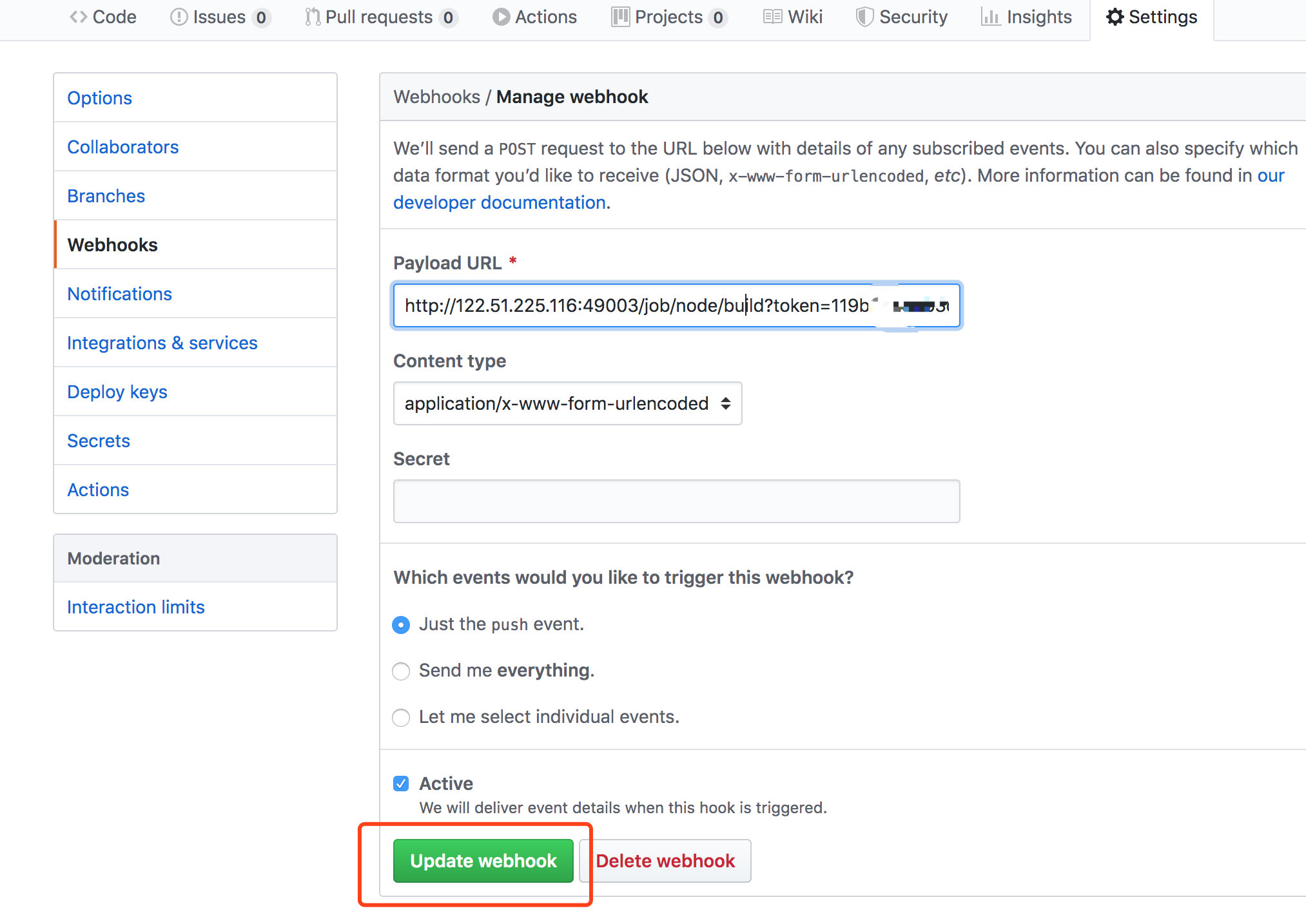Image resolution: width=1306 pixels, height=924 pixels.
Task: Click the Insights graph icon
Action: tap(990, 17)
